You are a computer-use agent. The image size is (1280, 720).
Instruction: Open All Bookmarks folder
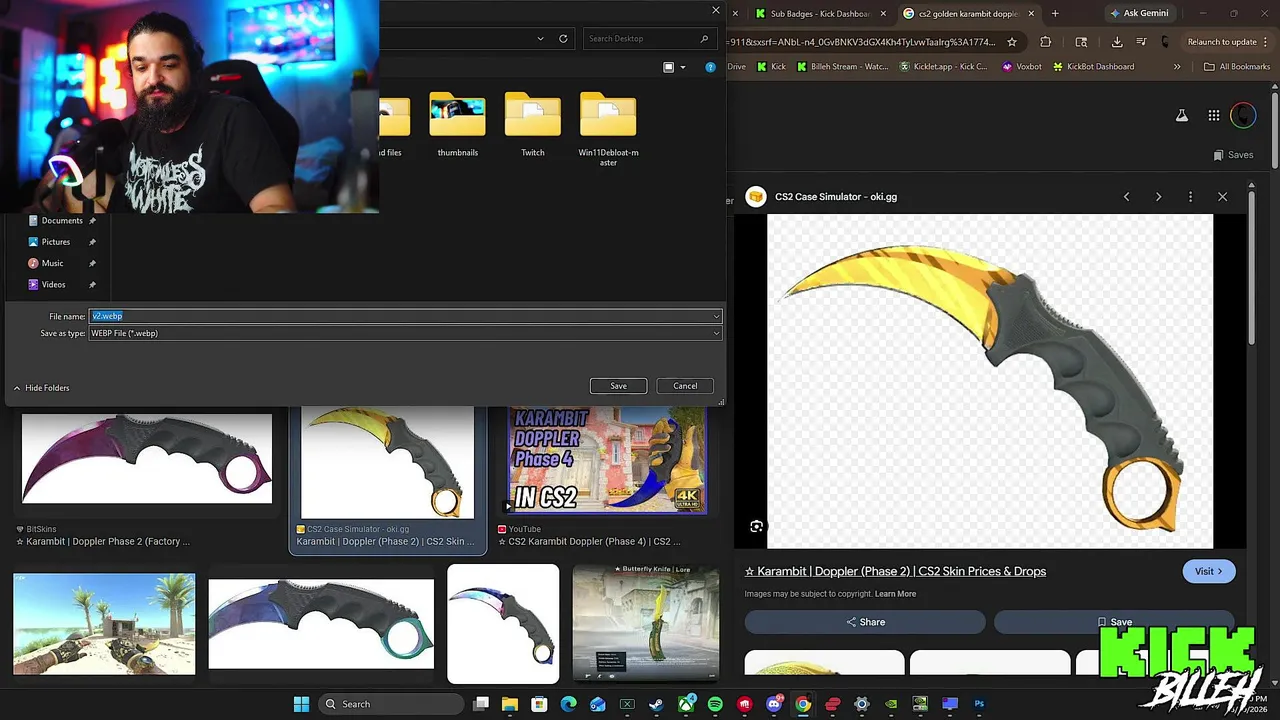[x=1237, y=67]
